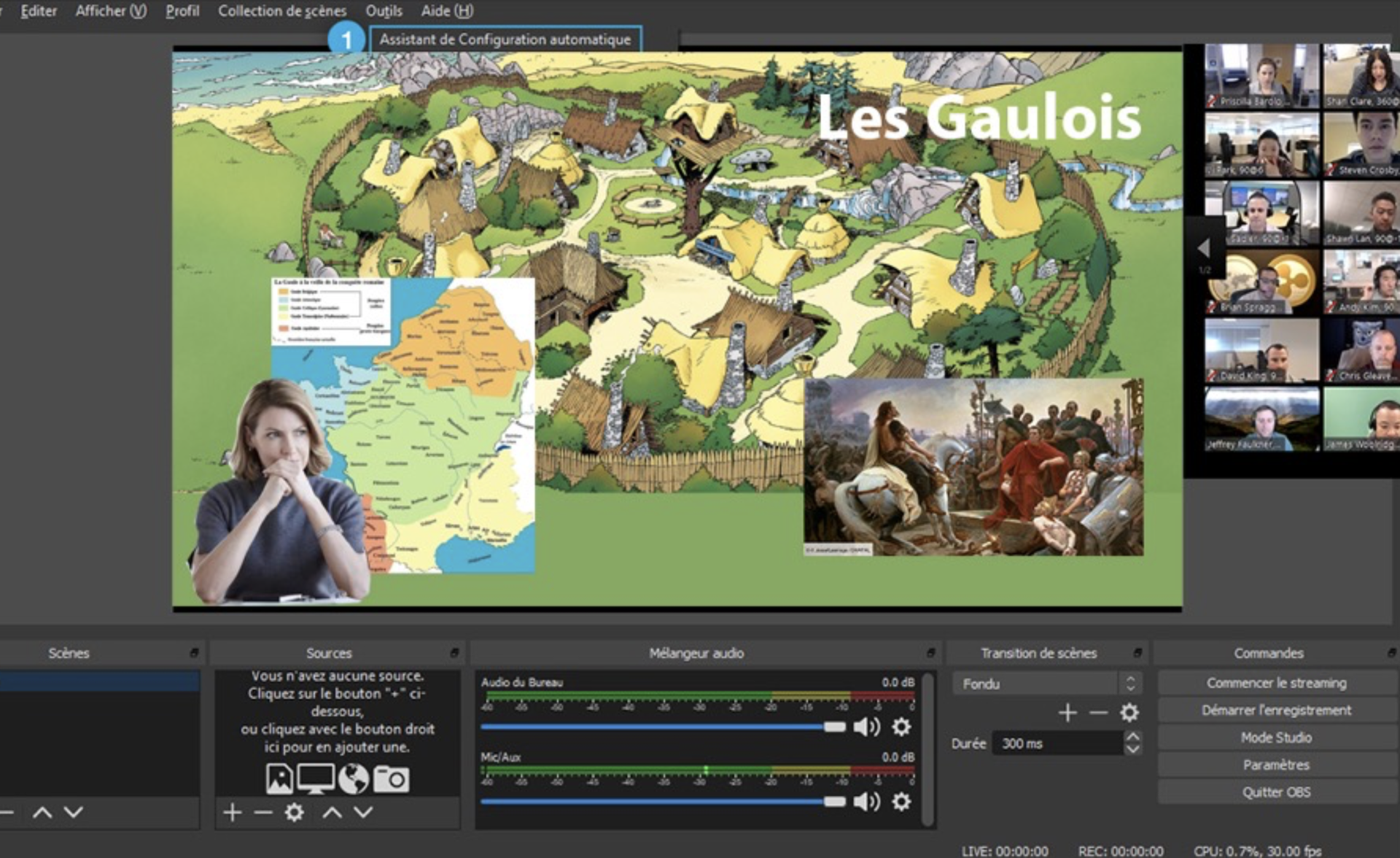Increase Durée with the up arrow

(1132, 737)
